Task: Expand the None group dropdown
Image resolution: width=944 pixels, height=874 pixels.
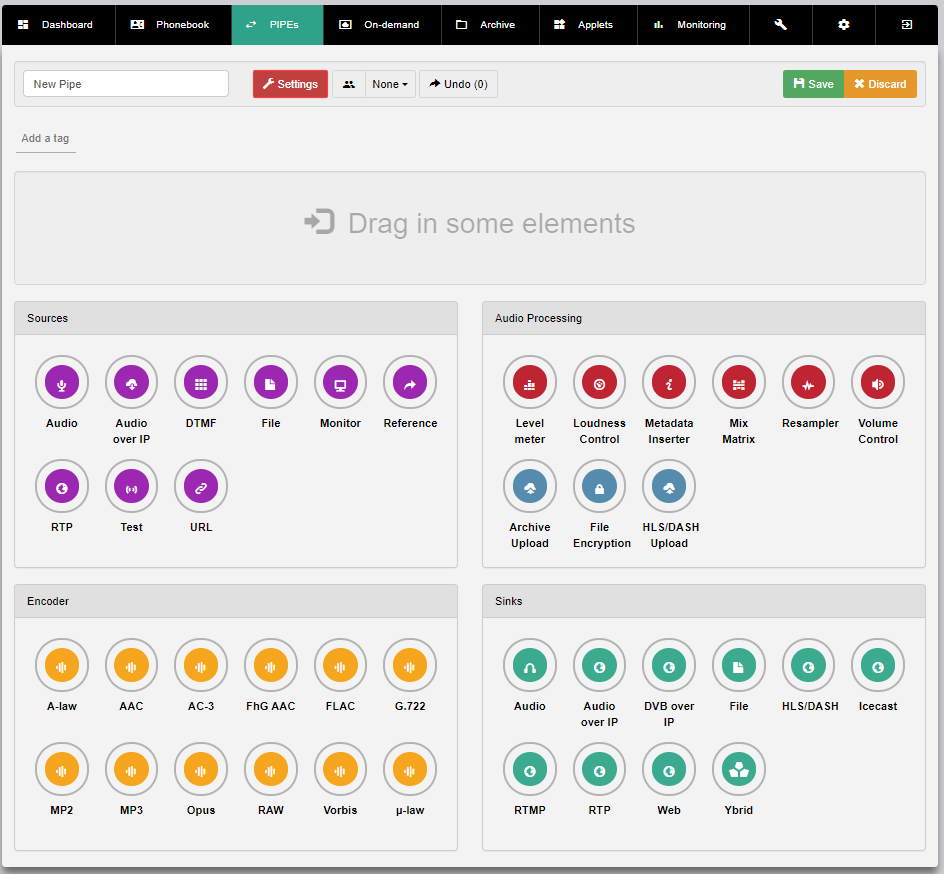Action: [x=391, y=85]
